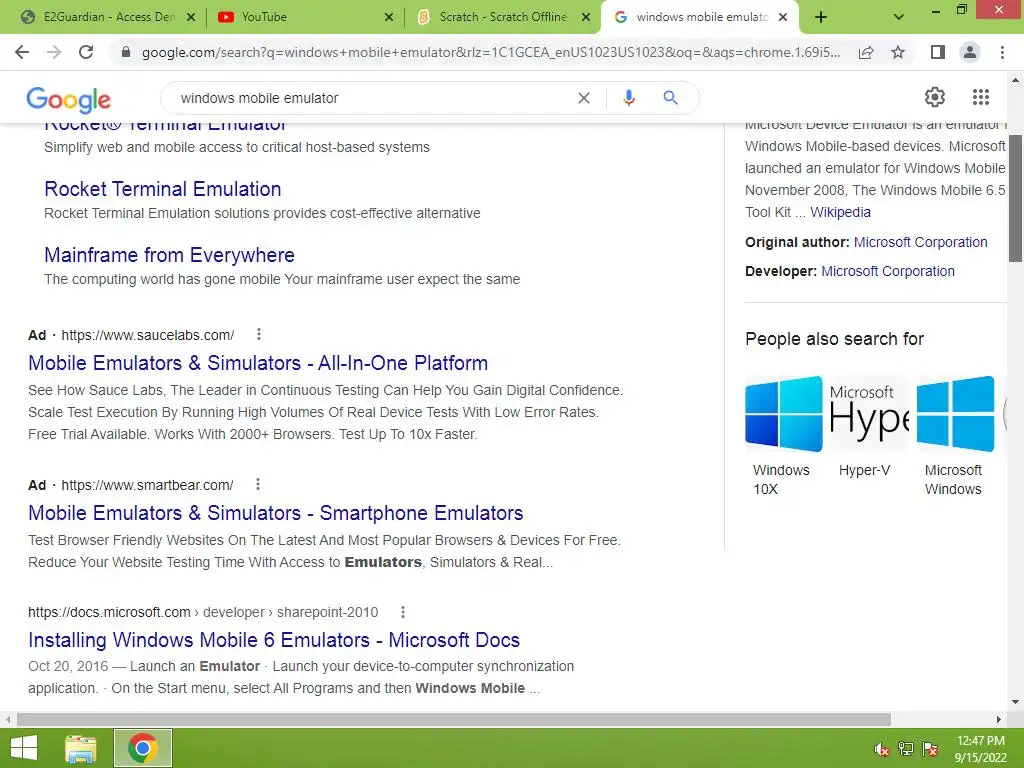Select the windows mobile emulator tab
Image resolution: width=1024 pixels, height=768 pixels.
(699, 17)
